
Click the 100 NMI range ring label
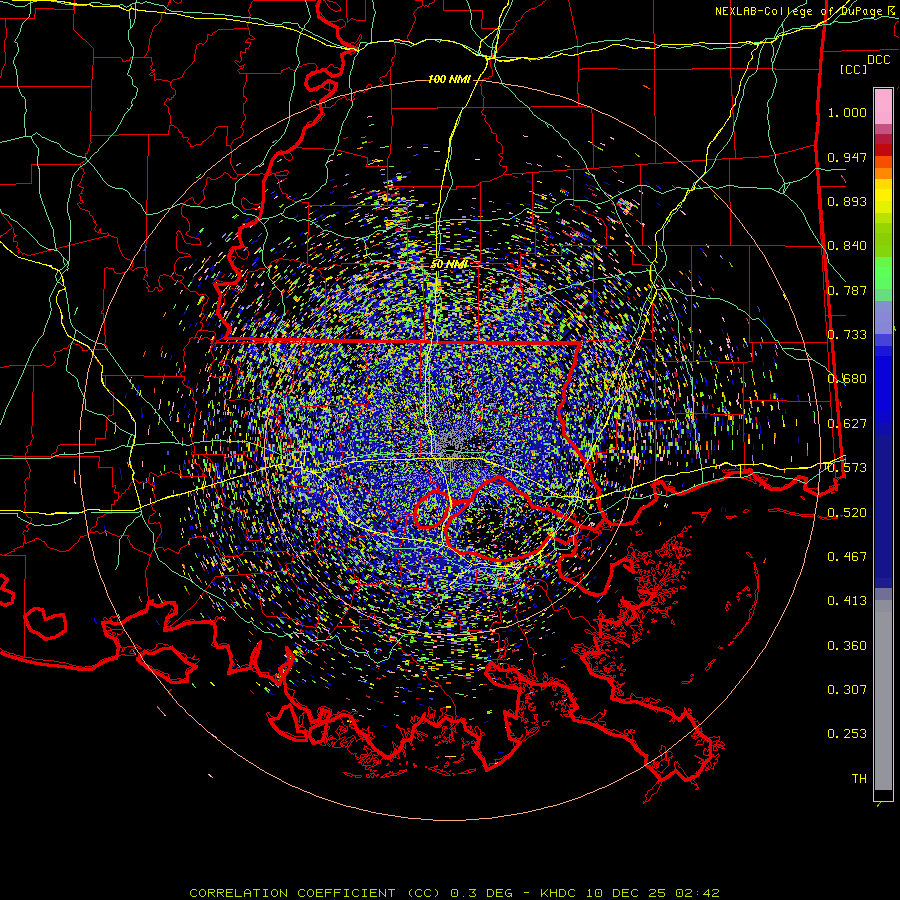(449, 79)
